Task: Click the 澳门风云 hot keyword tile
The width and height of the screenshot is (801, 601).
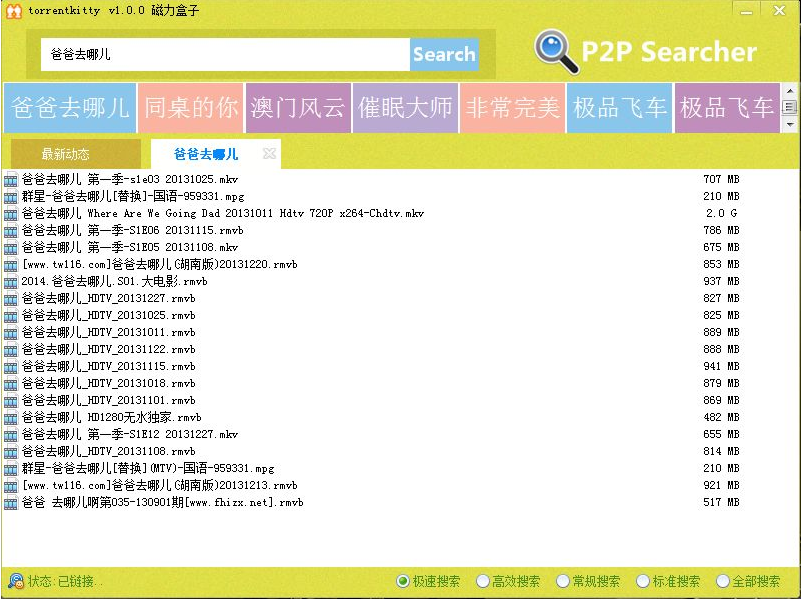Action: tap(298, 108)
